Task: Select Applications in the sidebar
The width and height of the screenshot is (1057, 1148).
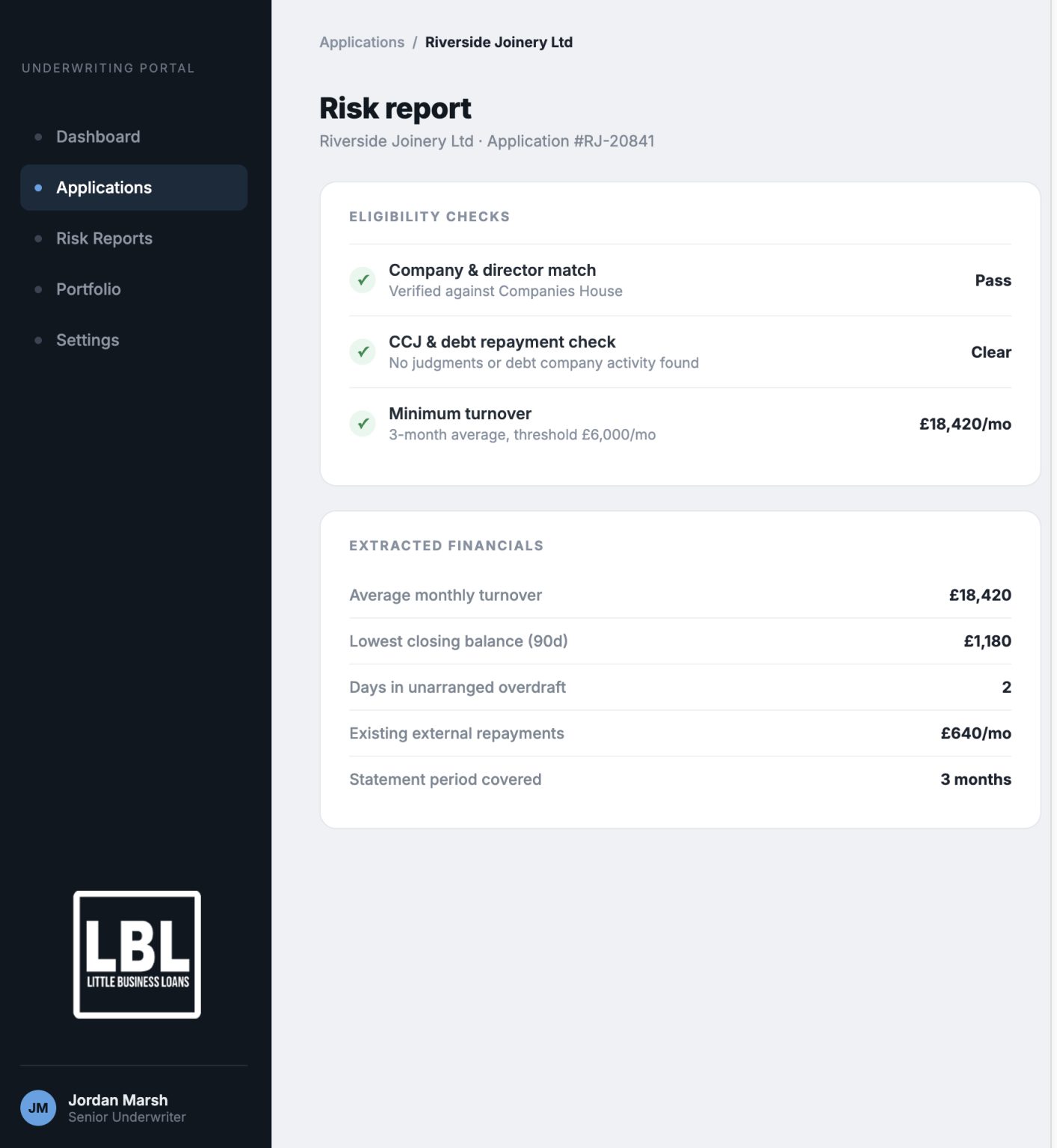Action: (x=134, y=188)
